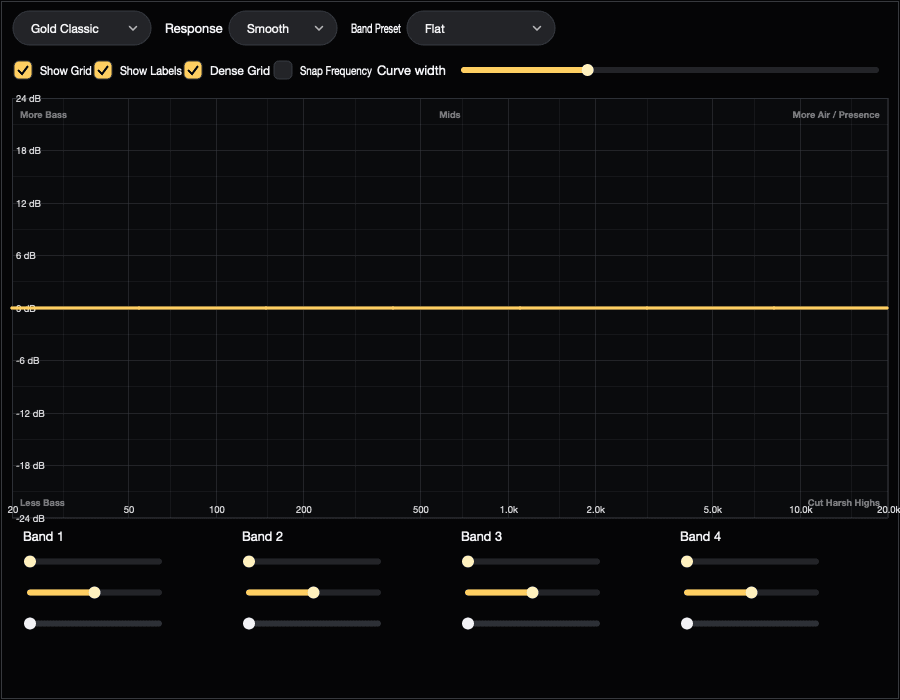Click the 'Less Bass' graph label

click(x=42, y=503)
